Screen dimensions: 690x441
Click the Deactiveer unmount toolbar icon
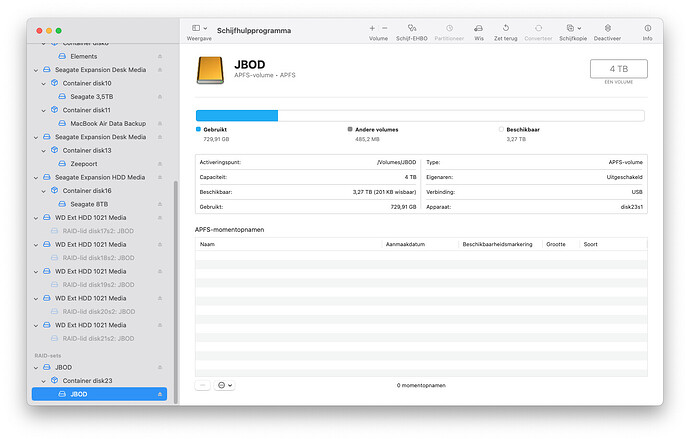(606, 28)
